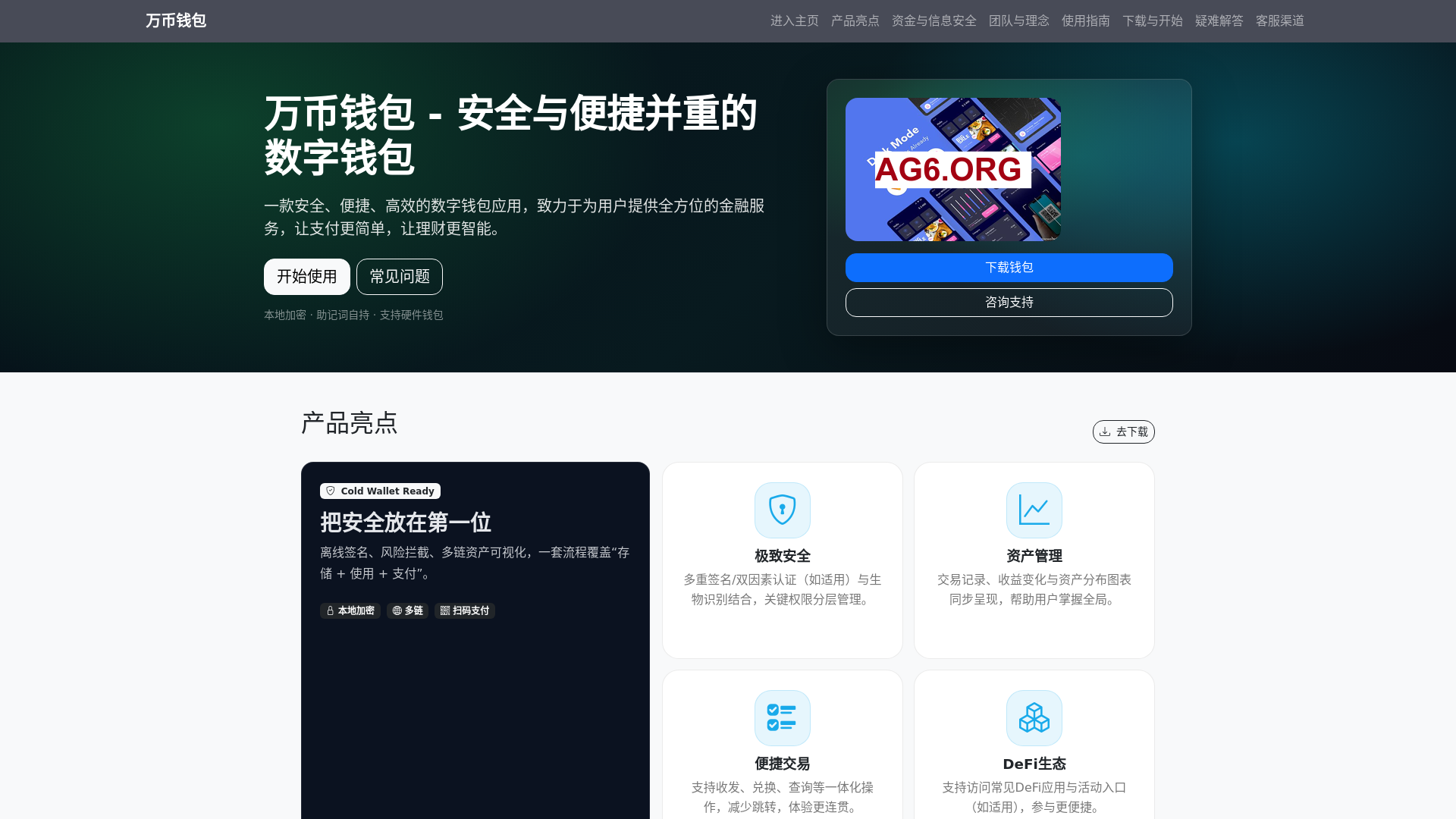The image size is (1456, 819).
Task: Click the blue 下载钱包 button
Action: (1009, 268)
